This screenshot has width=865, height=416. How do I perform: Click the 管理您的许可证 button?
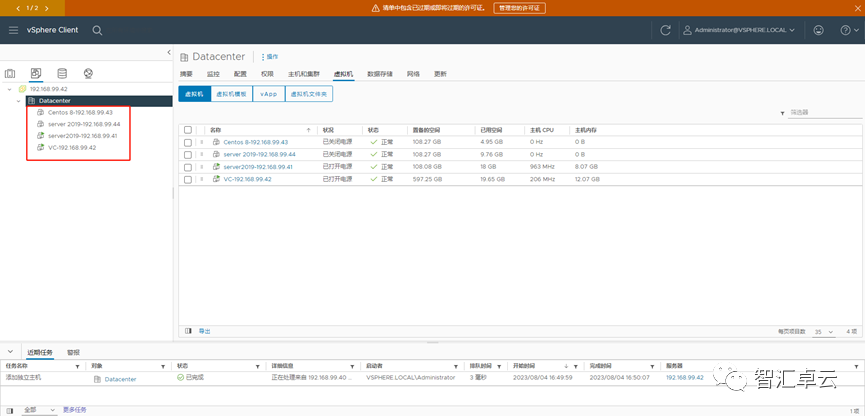[519, 8]
